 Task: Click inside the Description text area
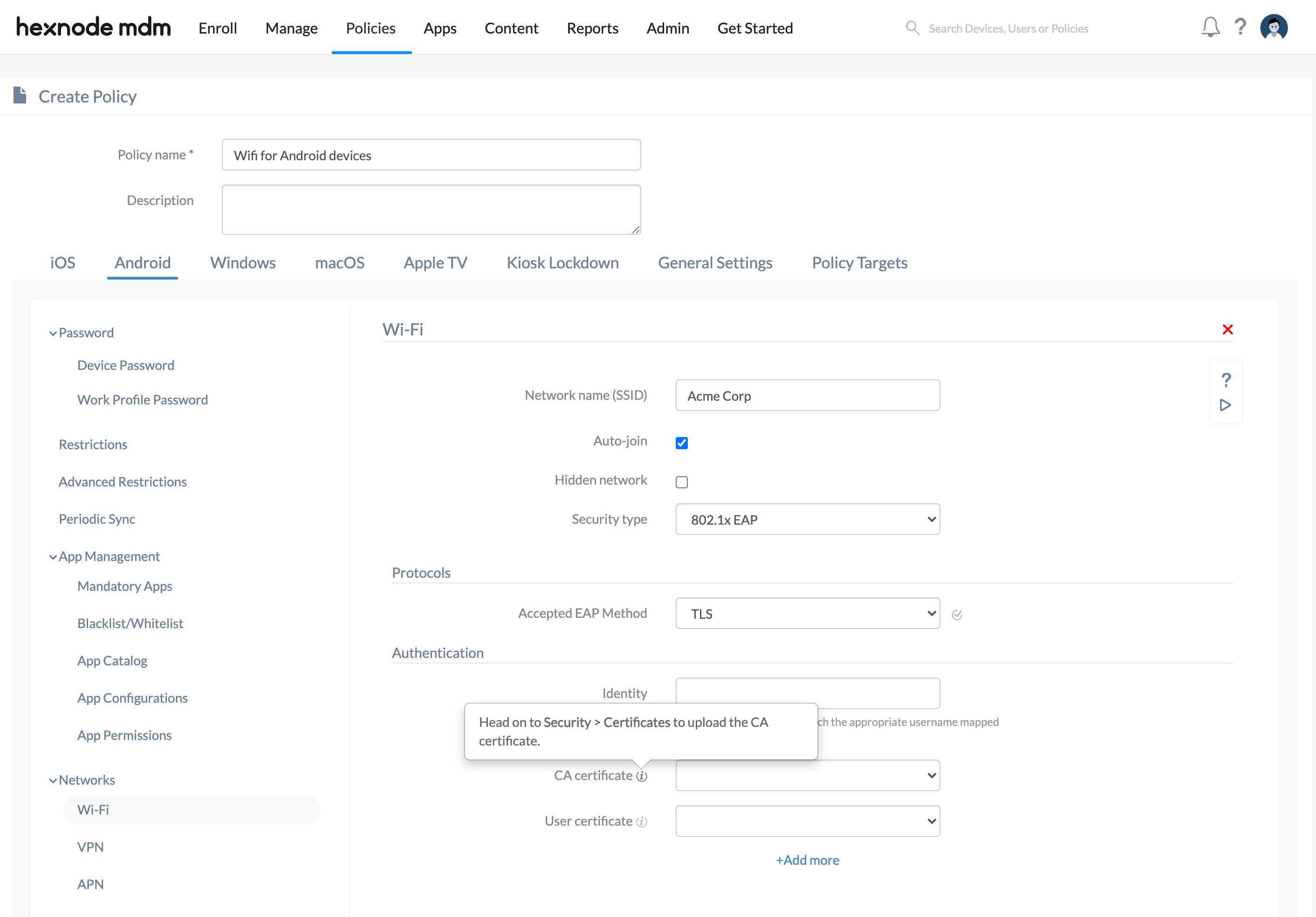431,209
